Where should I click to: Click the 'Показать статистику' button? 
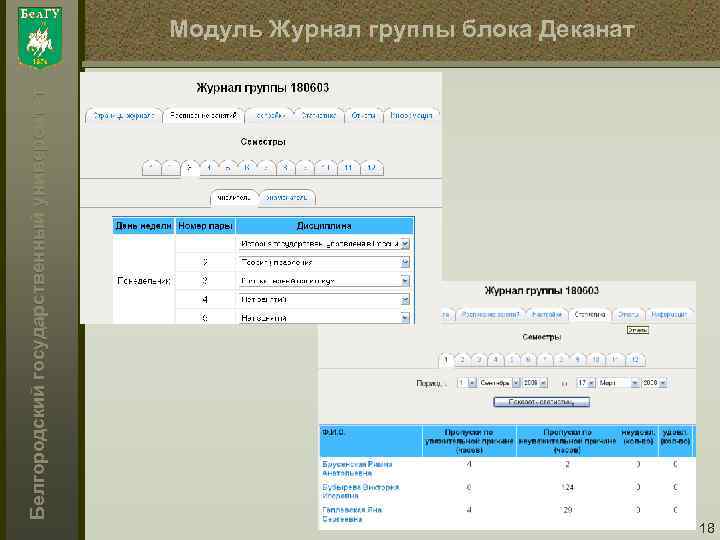point(541,402)
